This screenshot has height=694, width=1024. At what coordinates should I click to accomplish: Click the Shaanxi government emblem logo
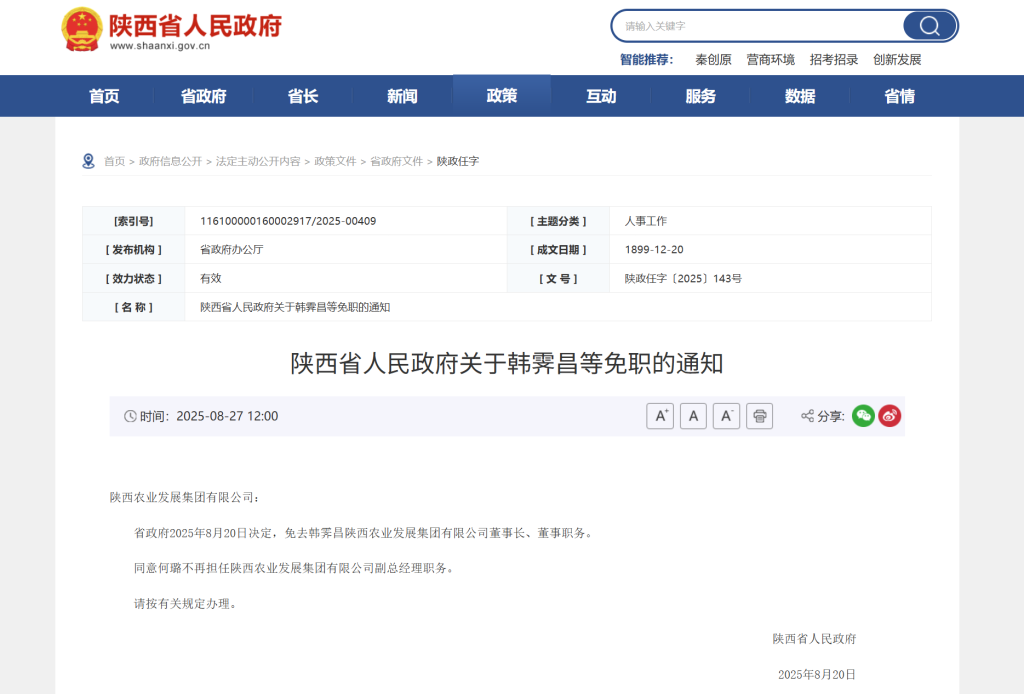81,29
